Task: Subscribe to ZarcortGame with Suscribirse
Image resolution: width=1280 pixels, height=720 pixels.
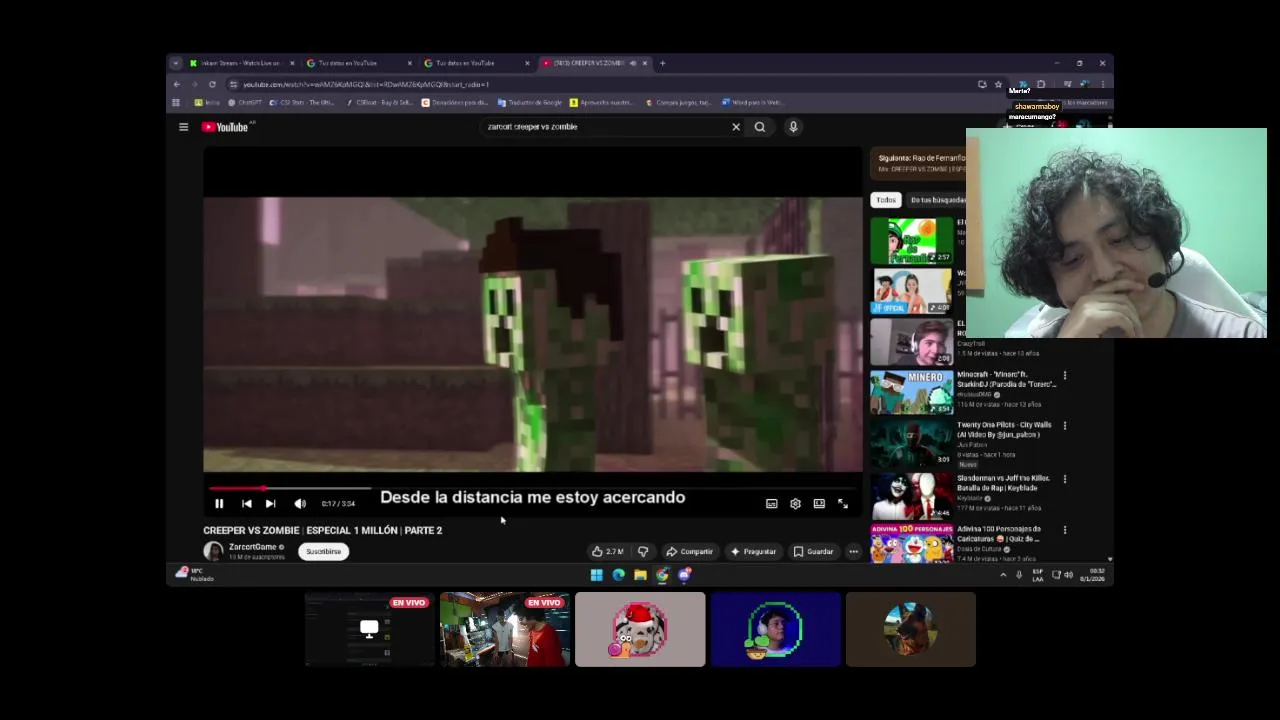Action: (323, 551)
